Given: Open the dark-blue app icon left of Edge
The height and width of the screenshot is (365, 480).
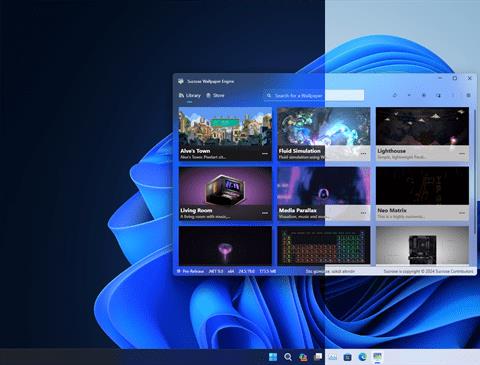Looking at the screenshot, I should 347,357.
